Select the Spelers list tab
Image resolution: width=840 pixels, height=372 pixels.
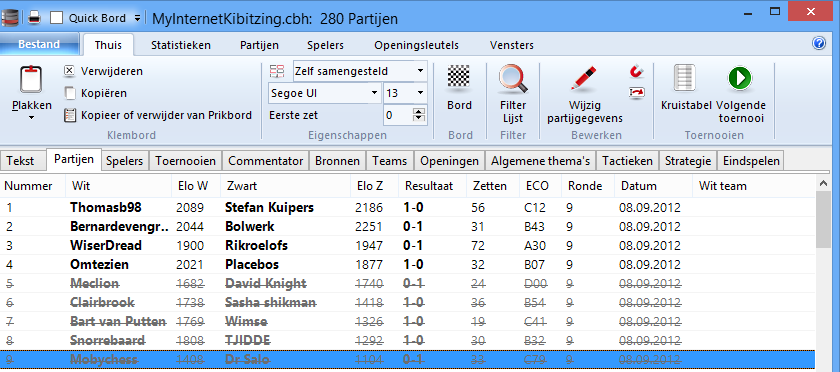point(124,161)
